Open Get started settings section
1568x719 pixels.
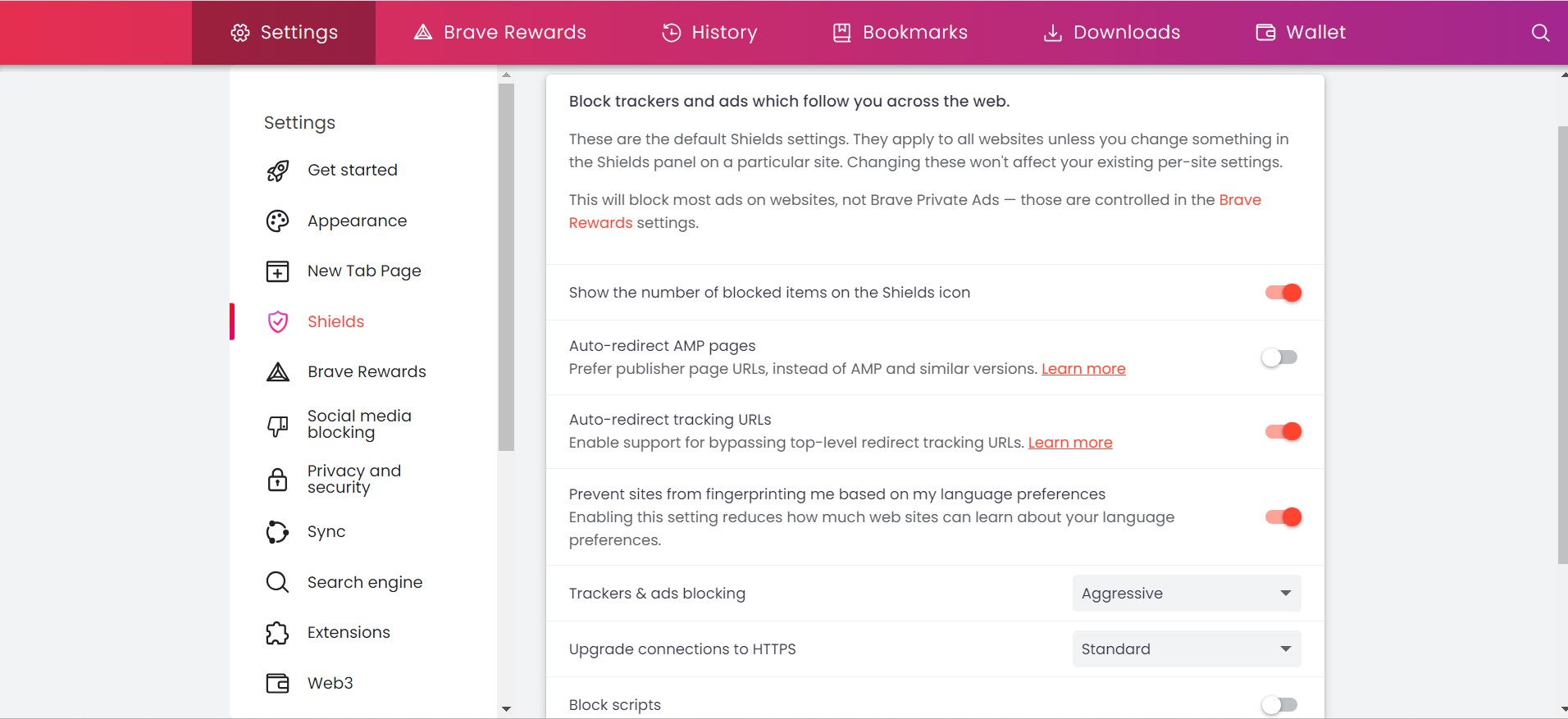pyautogui.click(x=353, y=170)
